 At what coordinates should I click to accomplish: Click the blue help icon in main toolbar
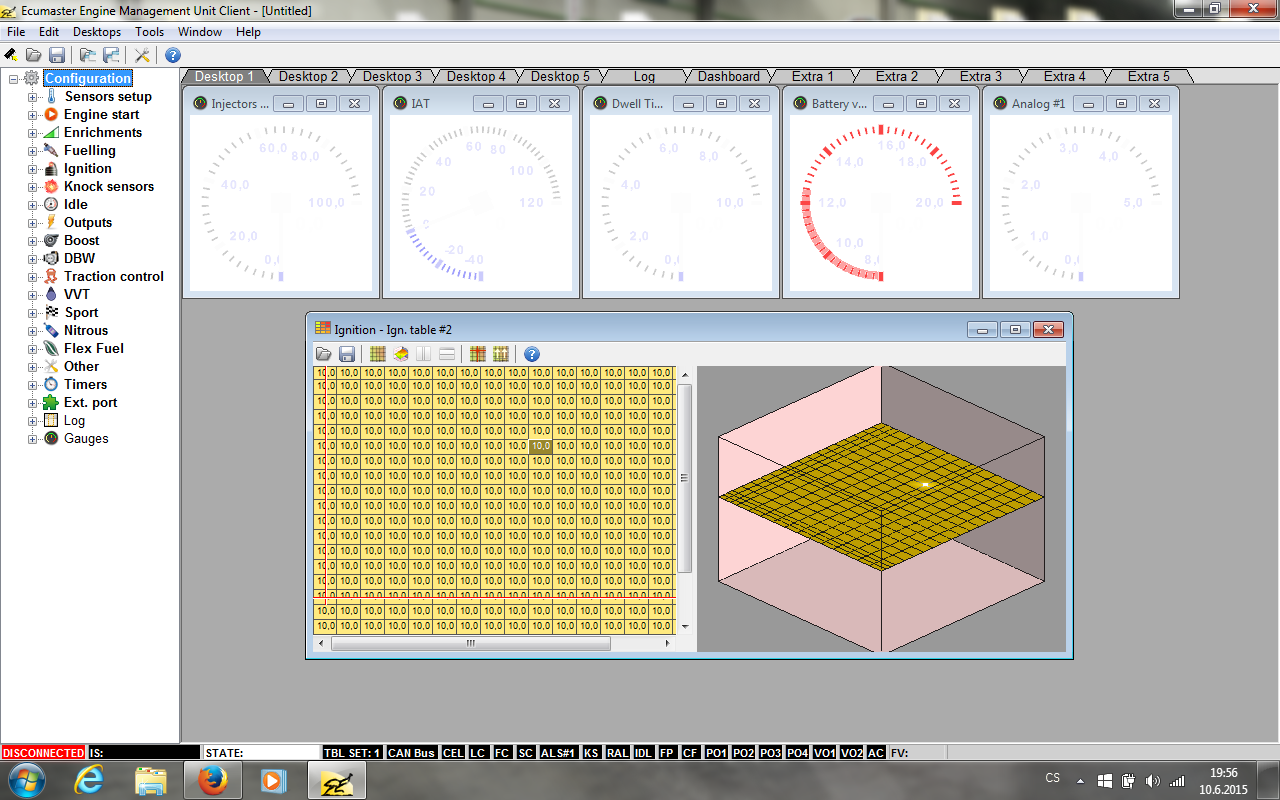pyautogui.click(x=173, y=55)
